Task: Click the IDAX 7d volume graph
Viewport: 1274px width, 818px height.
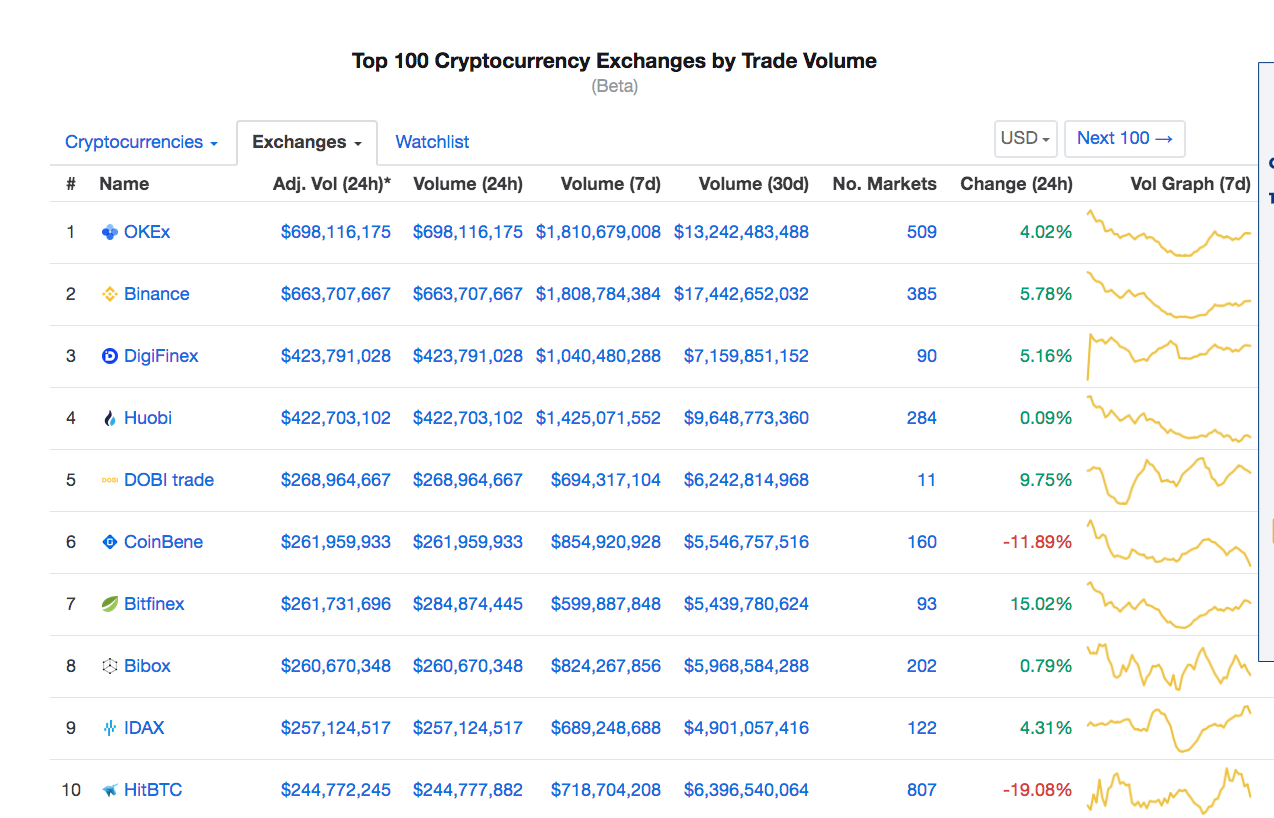Action: pos(1170,729)
